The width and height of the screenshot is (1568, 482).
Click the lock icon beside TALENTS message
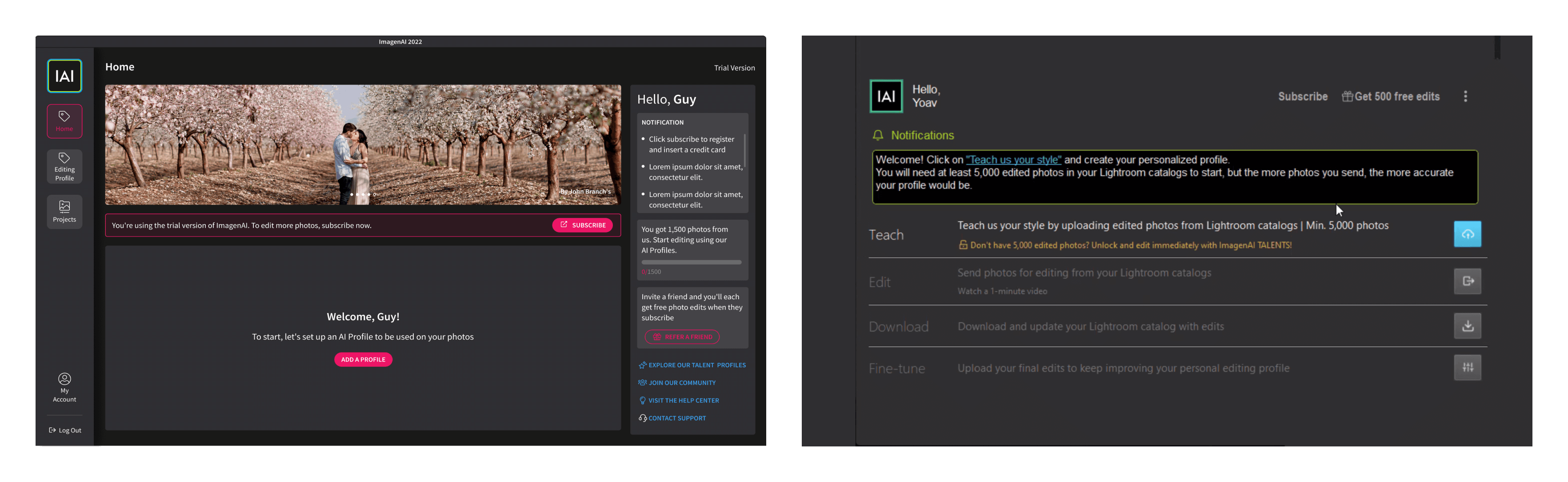coord(963,245)
